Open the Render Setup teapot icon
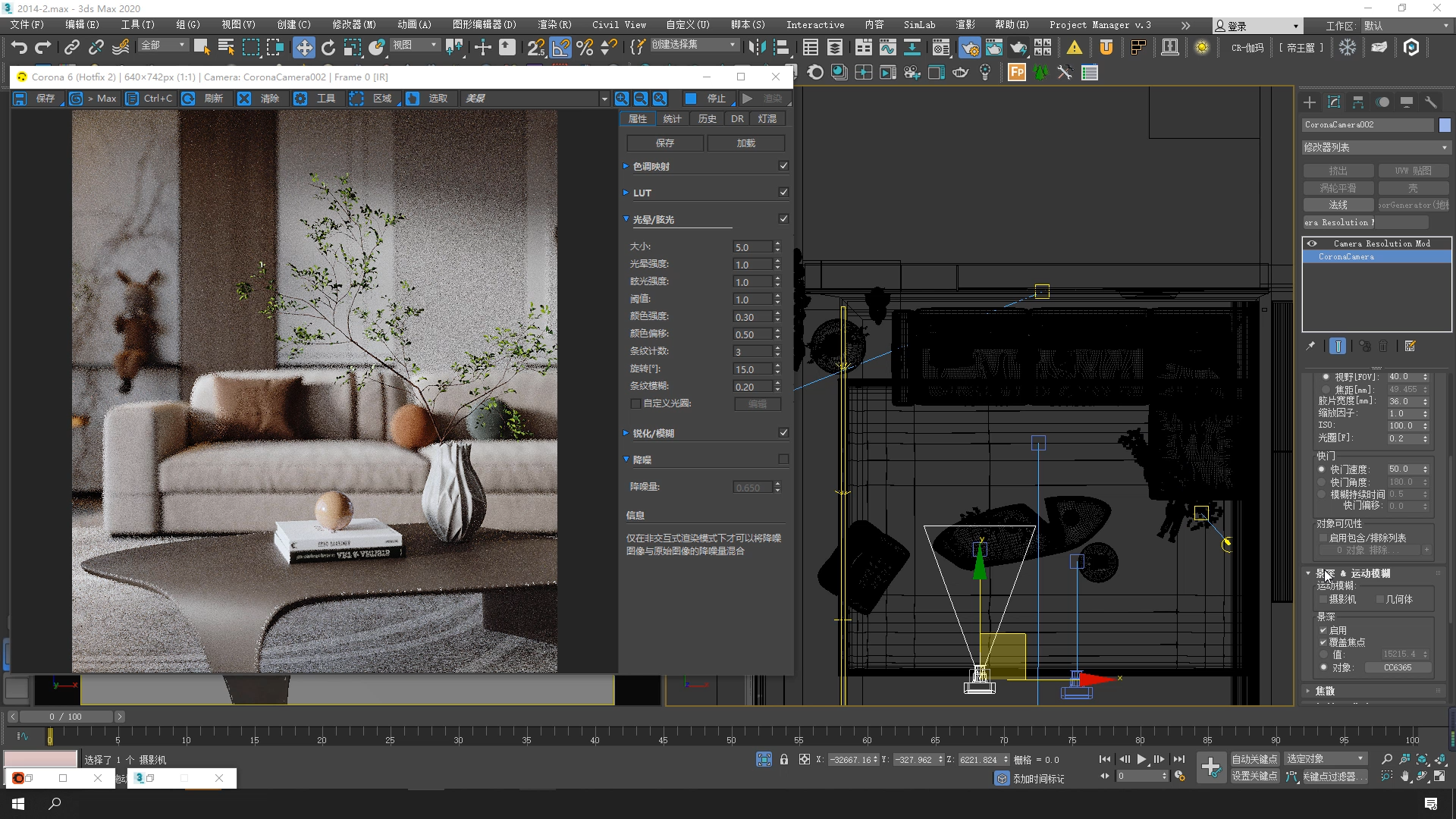This screenshot has height=819, width=1456. point(969,48)
